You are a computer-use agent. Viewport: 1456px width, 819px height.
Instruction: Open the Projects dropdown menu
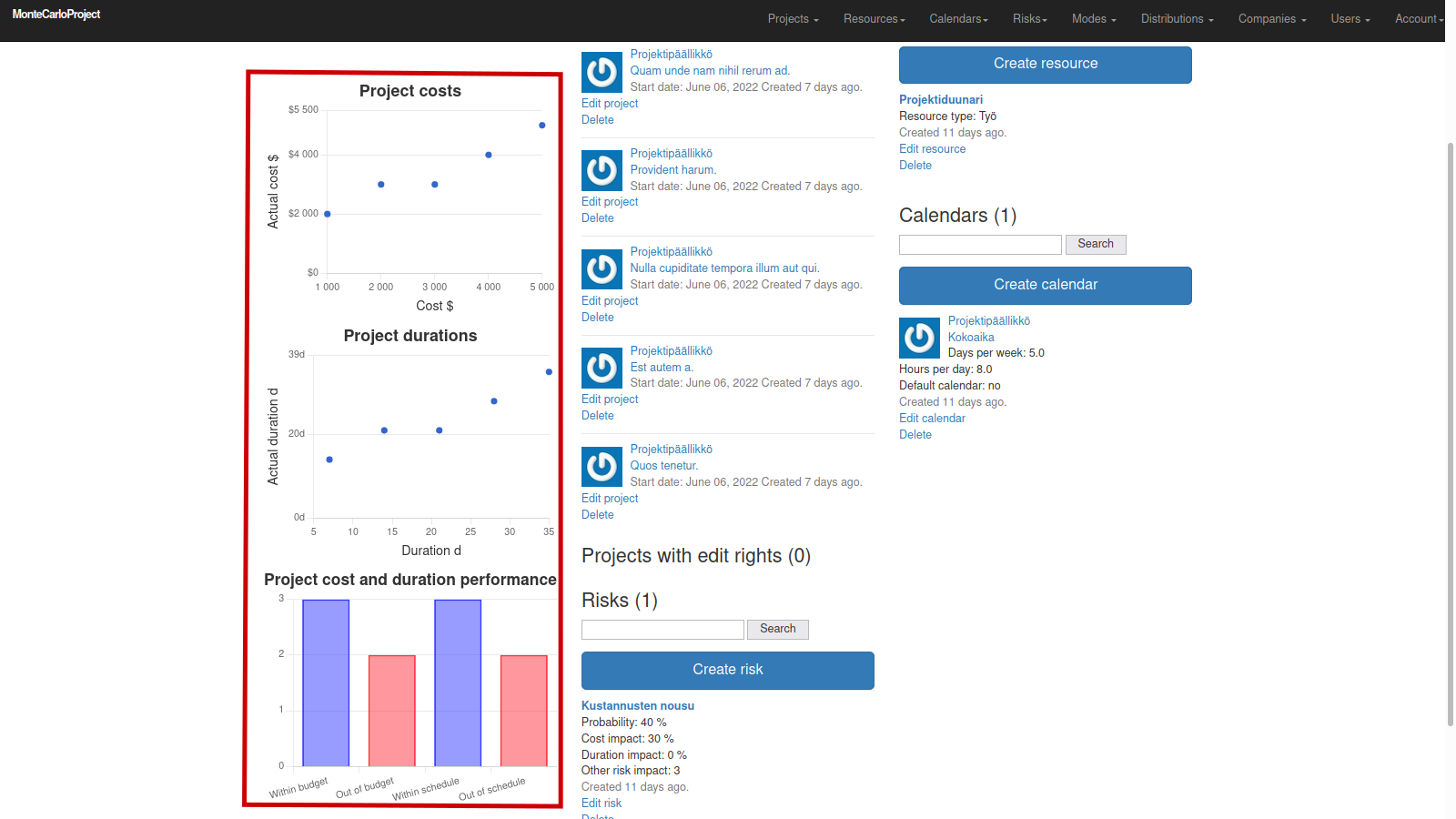click(x=793, y=19)
